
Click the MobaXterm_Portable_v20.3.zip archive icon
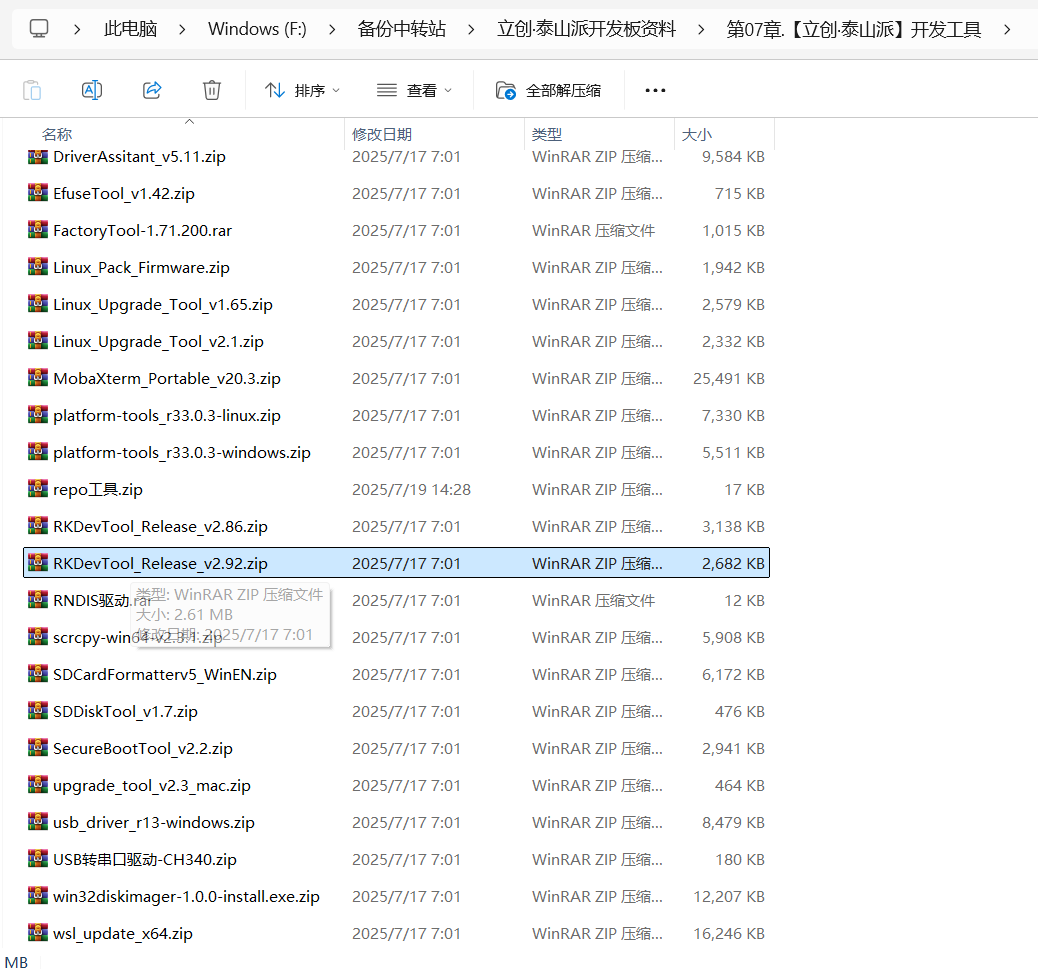click(38, 378)
